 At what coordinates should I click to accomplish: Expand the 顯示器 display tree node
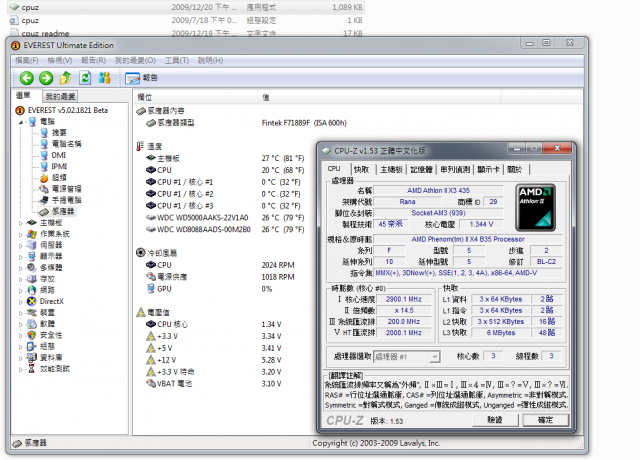[21, 257]
